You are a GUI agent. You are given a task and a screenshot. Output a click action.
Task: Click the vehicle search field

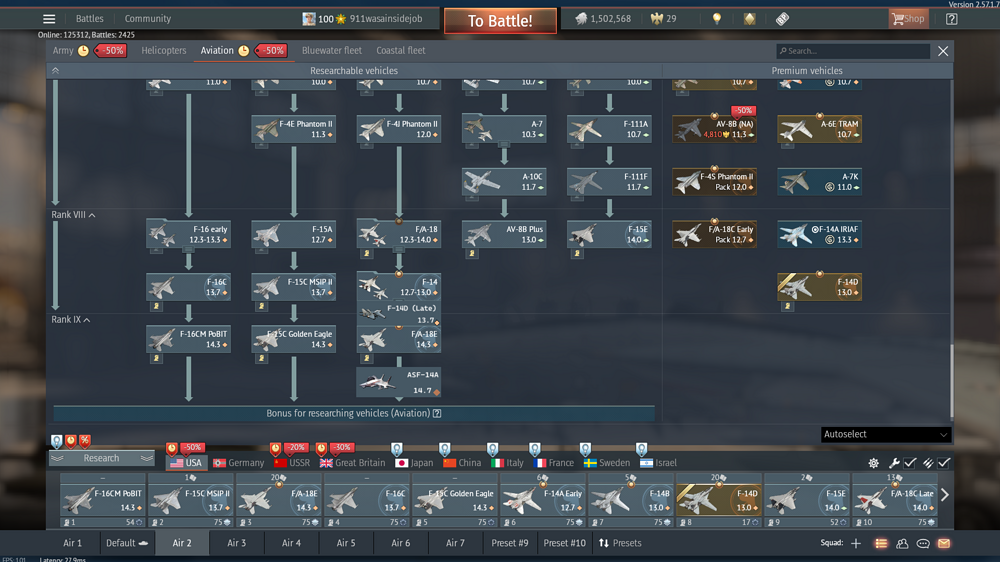853,51
